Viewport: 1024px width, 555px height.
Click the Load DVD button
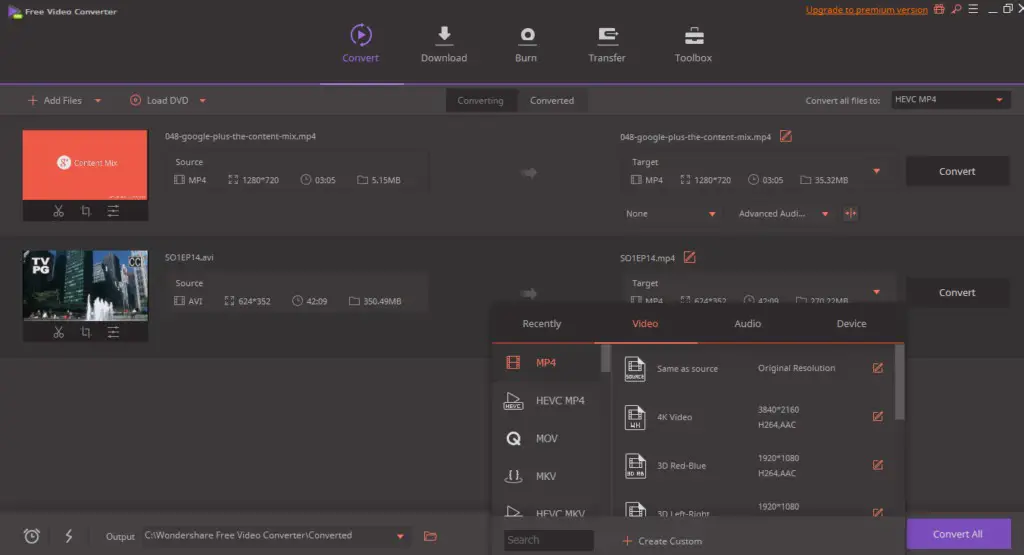click(159, 101)
